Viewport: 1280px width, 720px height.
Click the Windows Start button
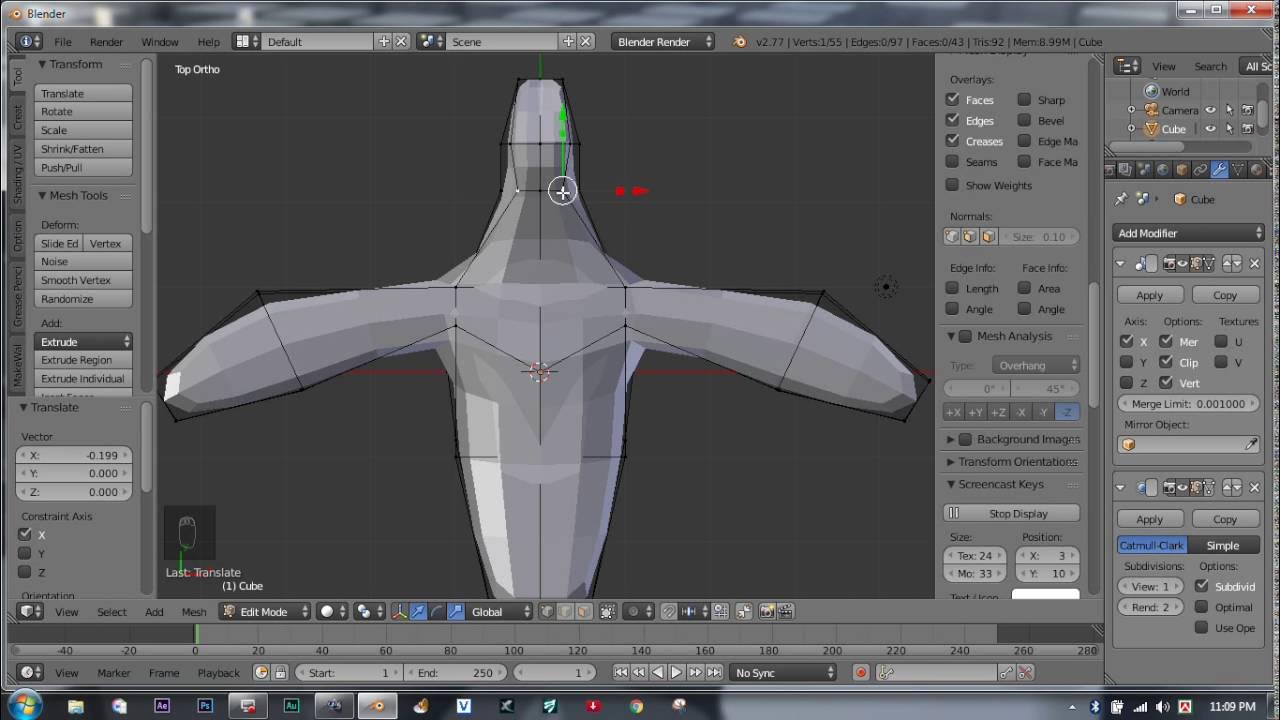[x=24, y=705]
